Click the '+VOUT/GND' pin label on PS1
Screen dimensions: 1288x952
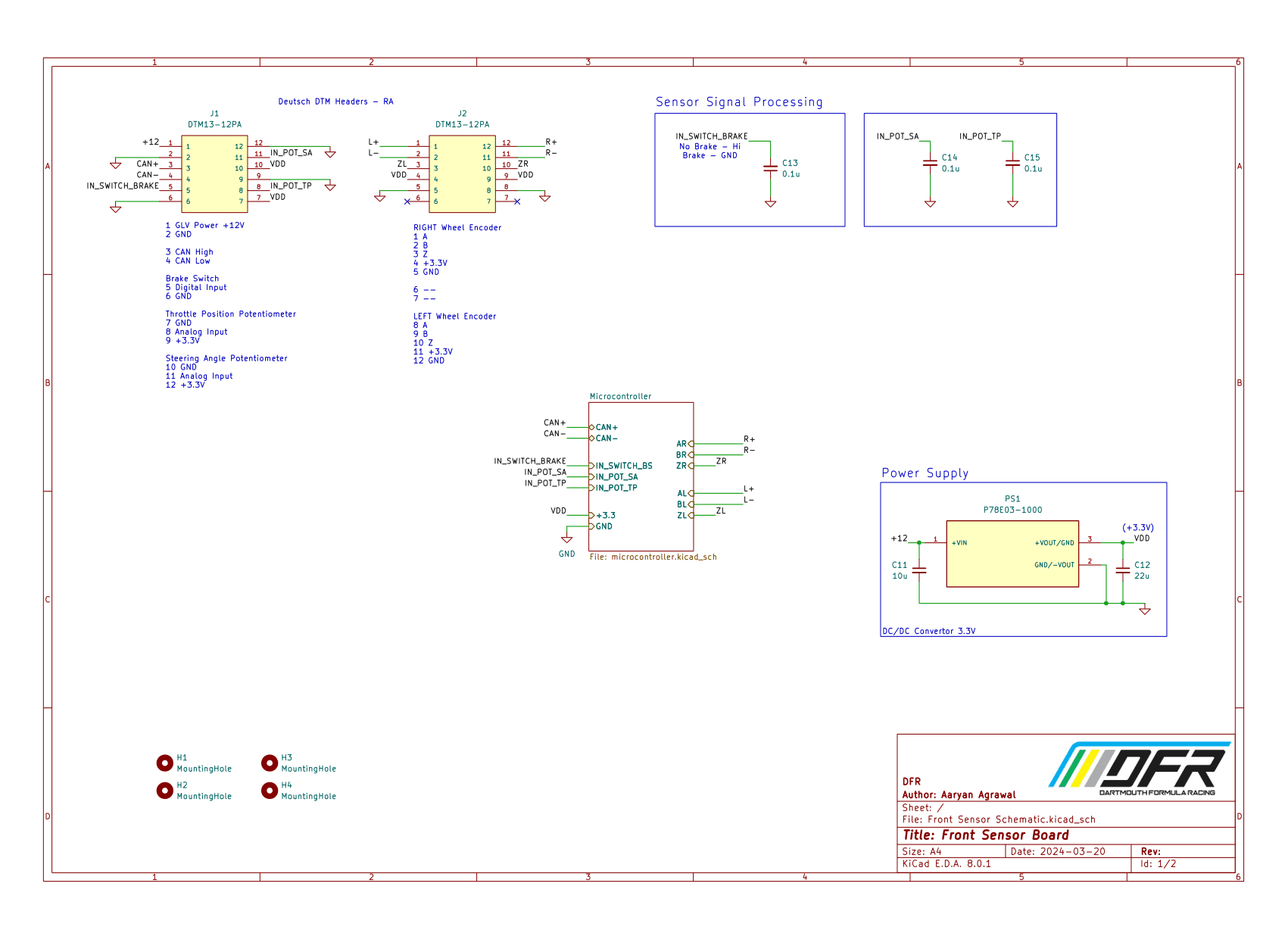[x=1054, y=543]
